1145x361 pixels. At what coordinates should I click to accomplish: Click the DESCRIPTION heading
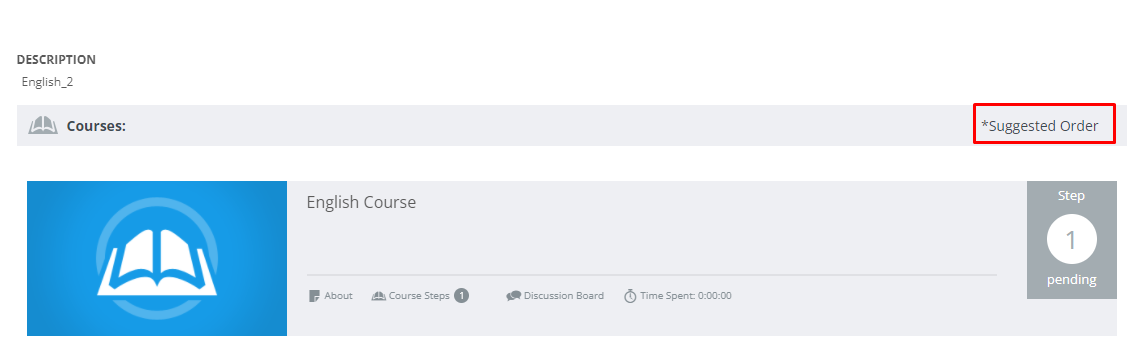(56, 59)
